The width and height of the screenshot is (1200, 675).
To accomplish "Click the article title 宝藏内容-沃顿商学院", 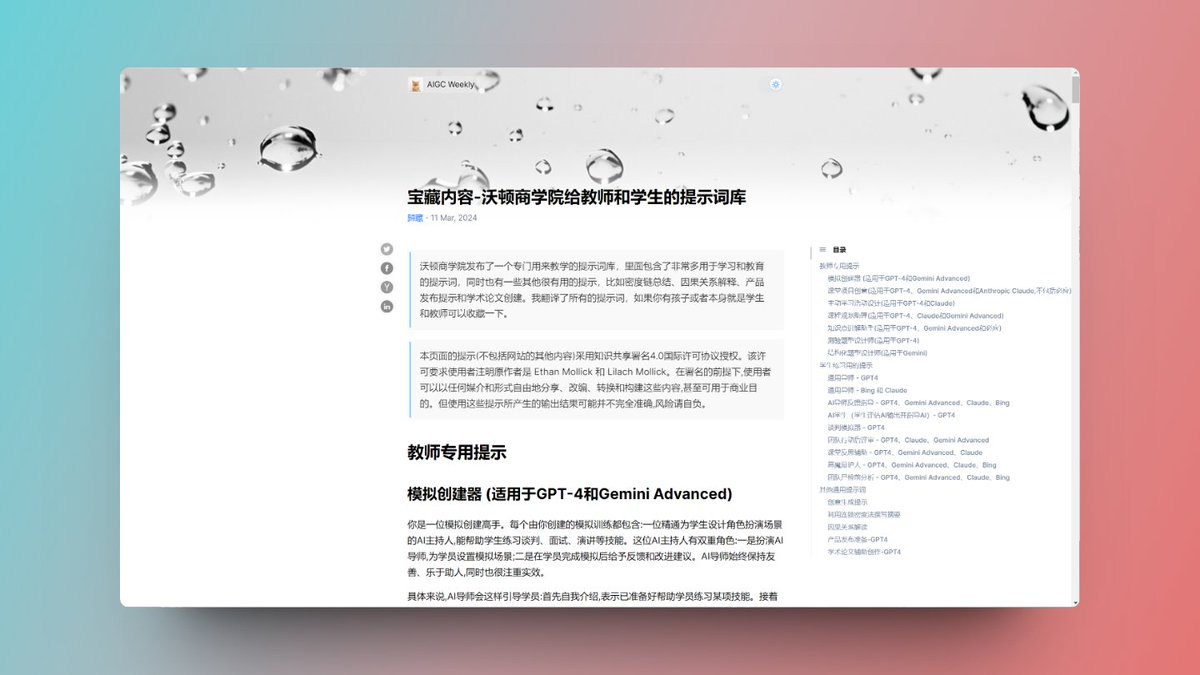I will click(x=576, y=197).
